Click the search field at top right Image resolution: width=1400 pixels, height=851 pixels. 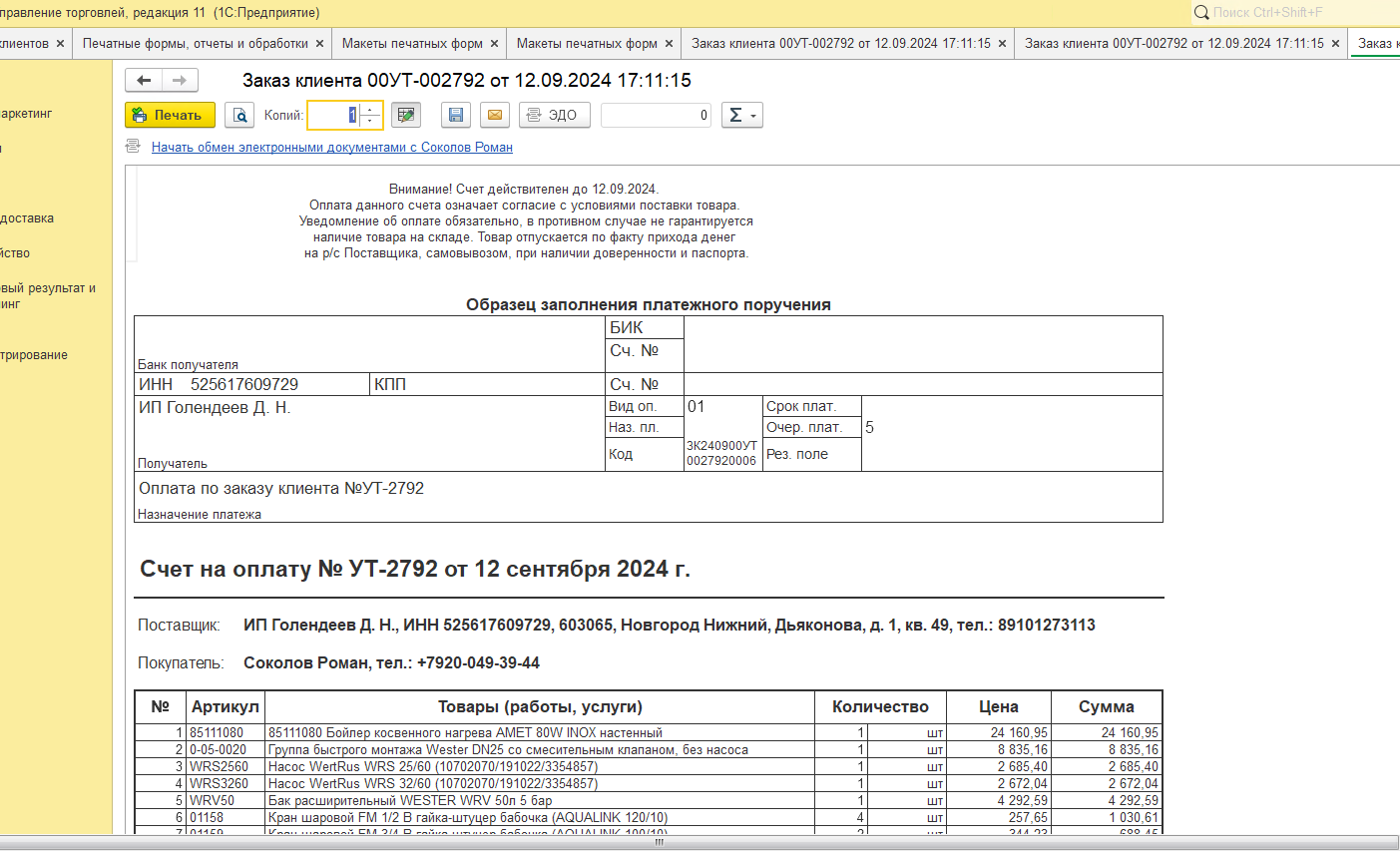click(1297, 12)
